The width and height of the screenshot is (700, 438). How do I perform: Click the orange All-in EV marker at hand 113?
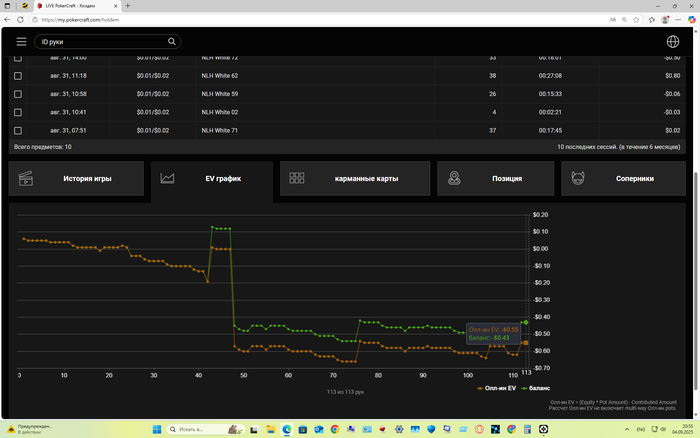526,342
